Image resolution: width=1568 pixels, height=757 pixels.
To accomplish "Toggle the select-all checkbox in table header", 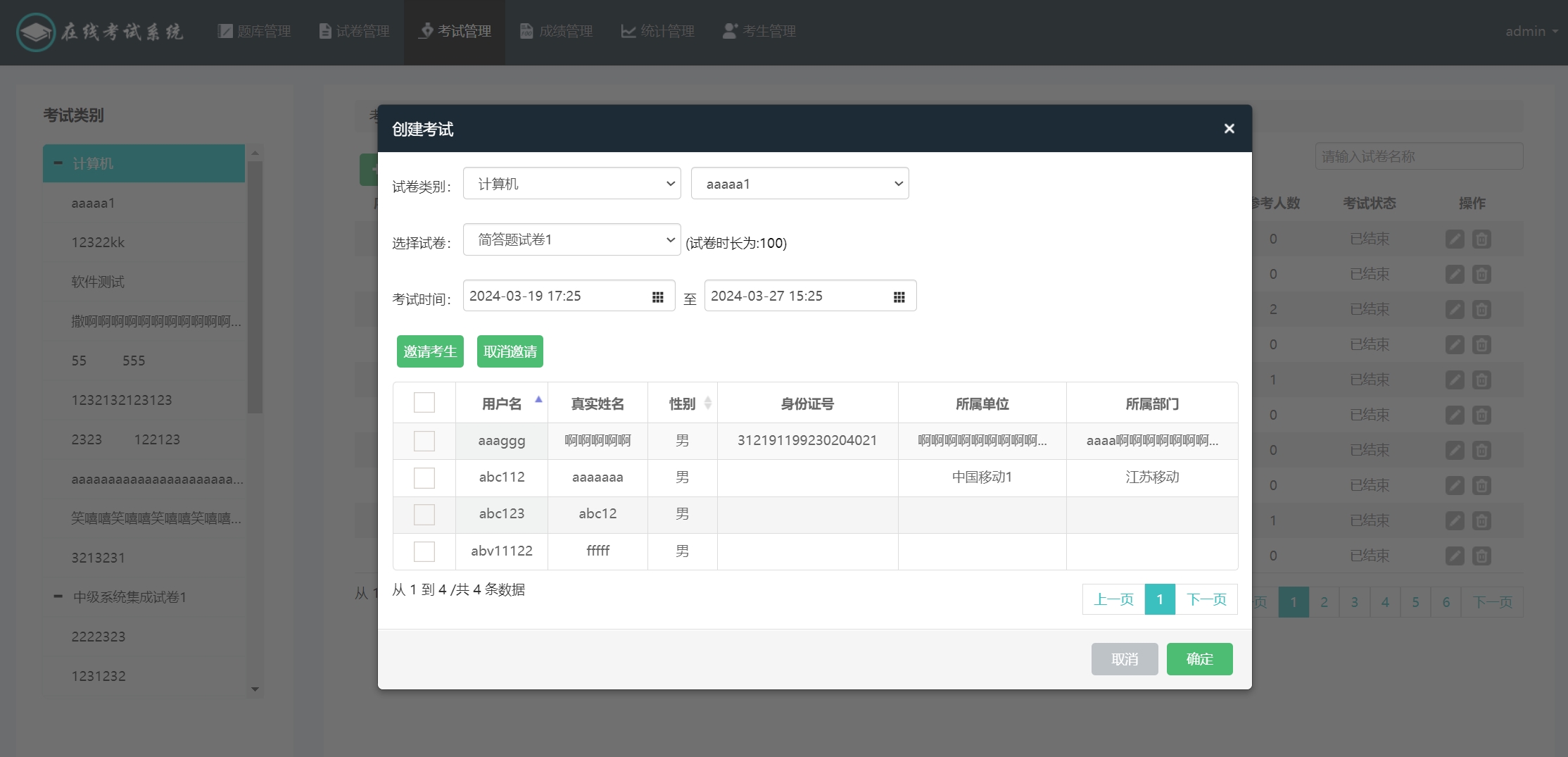I will point(424,402).
